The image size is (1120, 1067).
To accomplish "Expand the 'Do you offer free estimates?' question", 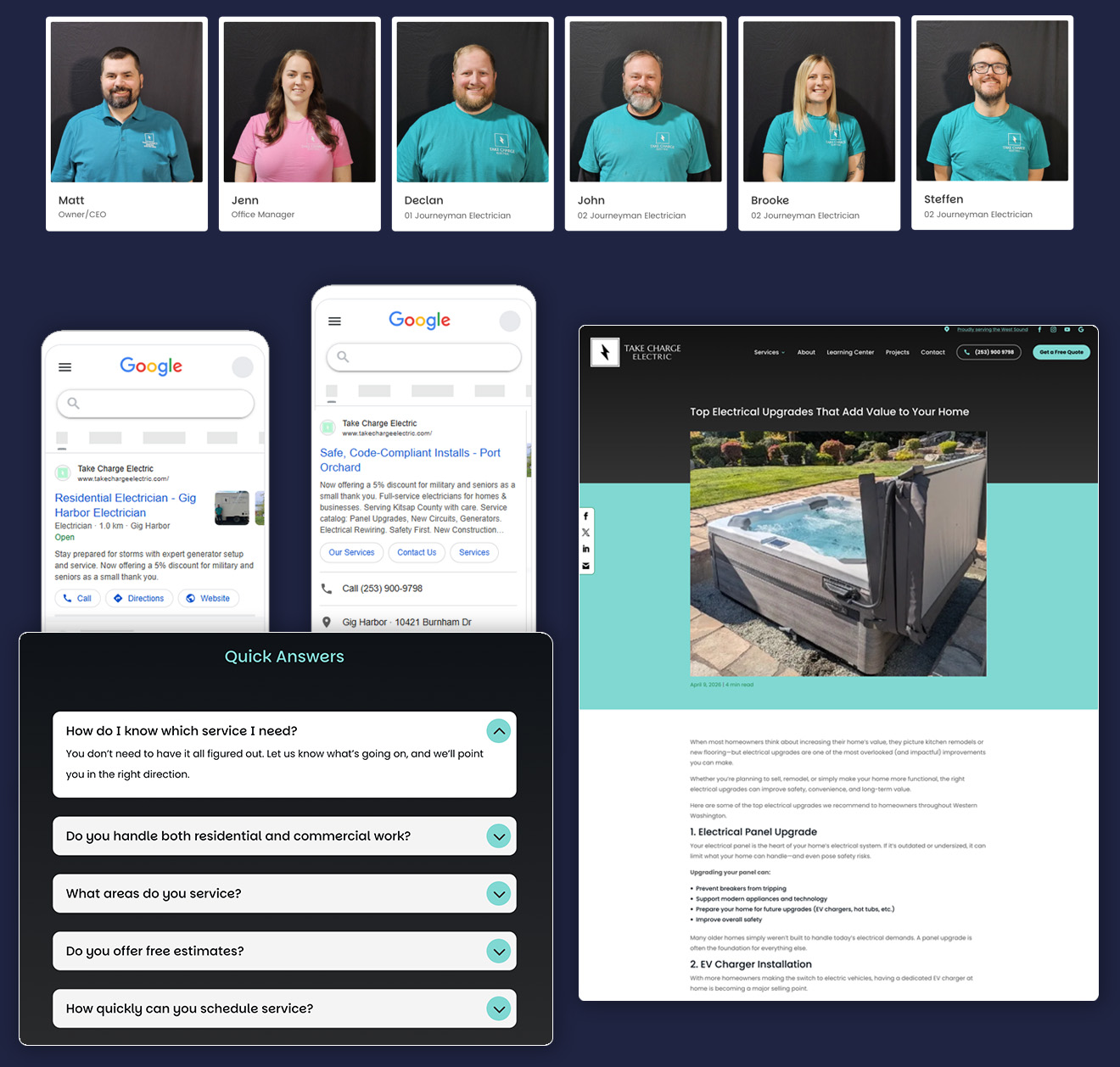I will [499, 952].
